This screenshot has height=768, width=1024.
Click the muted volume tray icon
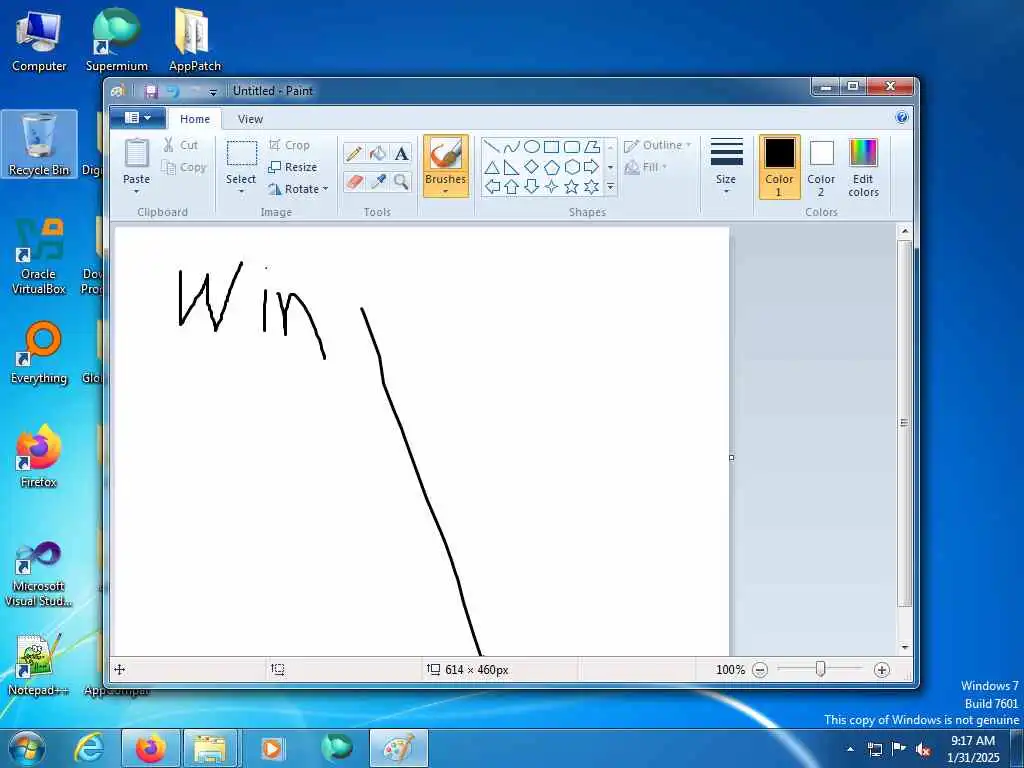923,749
